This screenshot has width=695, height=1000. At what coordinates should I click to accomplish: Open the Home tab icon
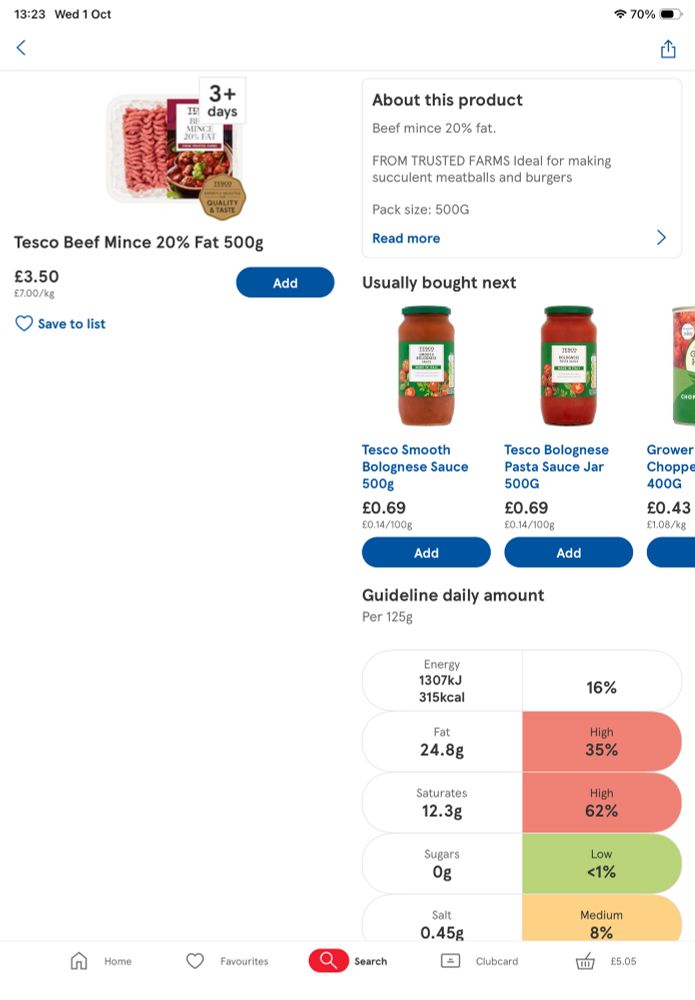(x=79, y=961)
